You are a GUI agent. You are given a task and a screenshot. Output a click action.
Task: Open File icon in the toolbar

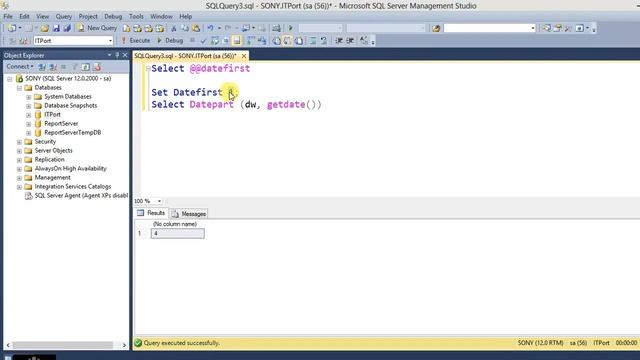(44, 28)
